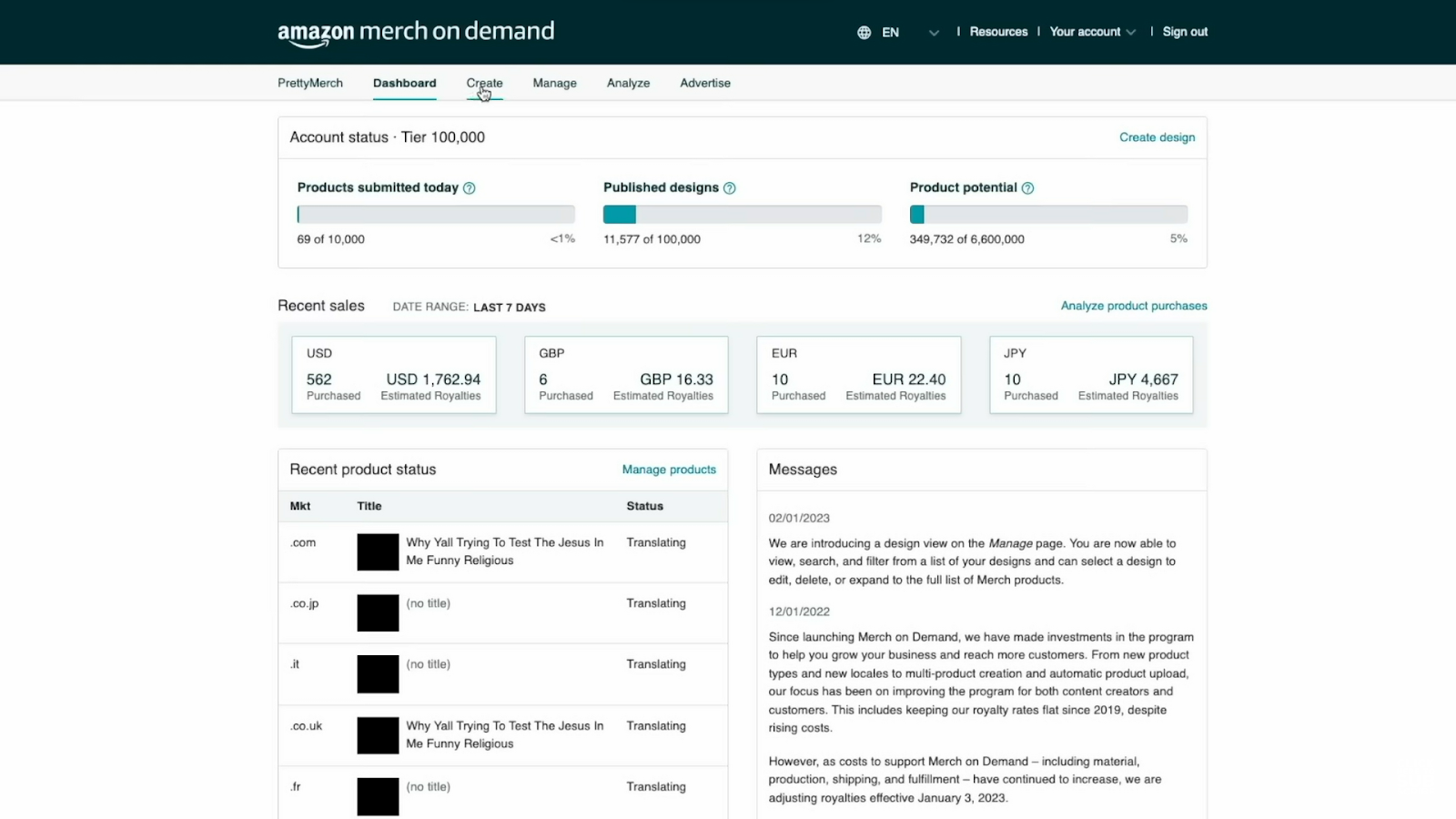Click the Title column header
This screenshot has width=1456, height=819.
(369, 506)
